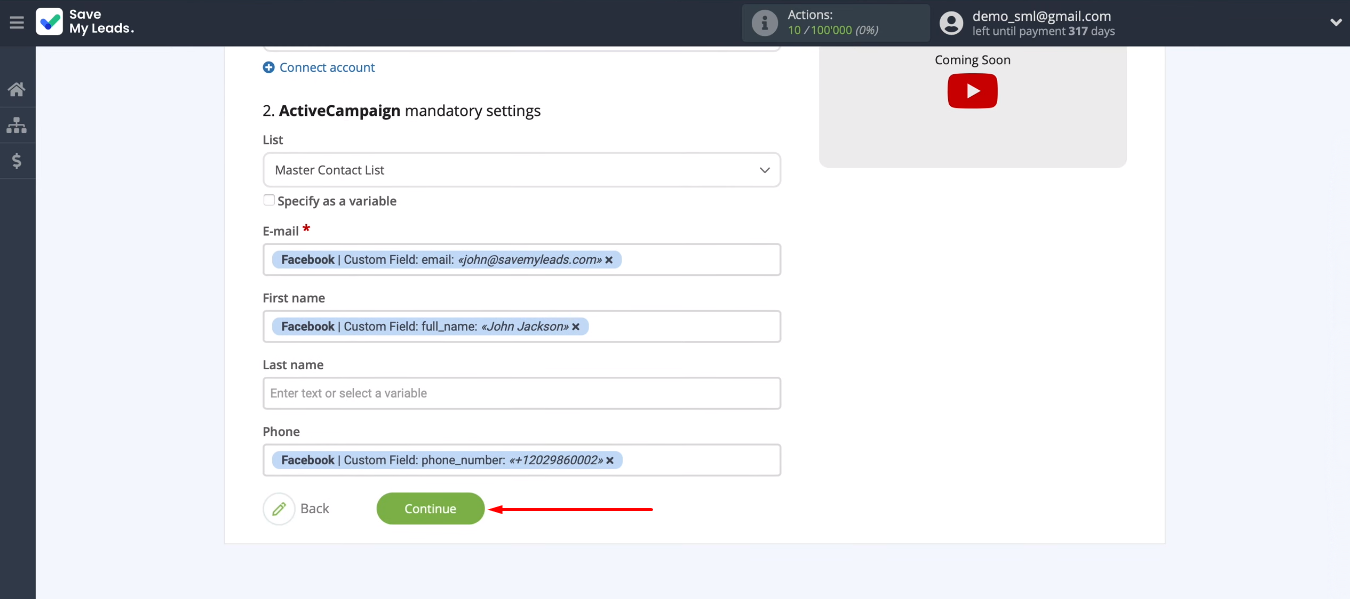Click the plus icon beside Connect account
Image resolution: width=1350 pixels, height=599 pixels.
[268, 68]
